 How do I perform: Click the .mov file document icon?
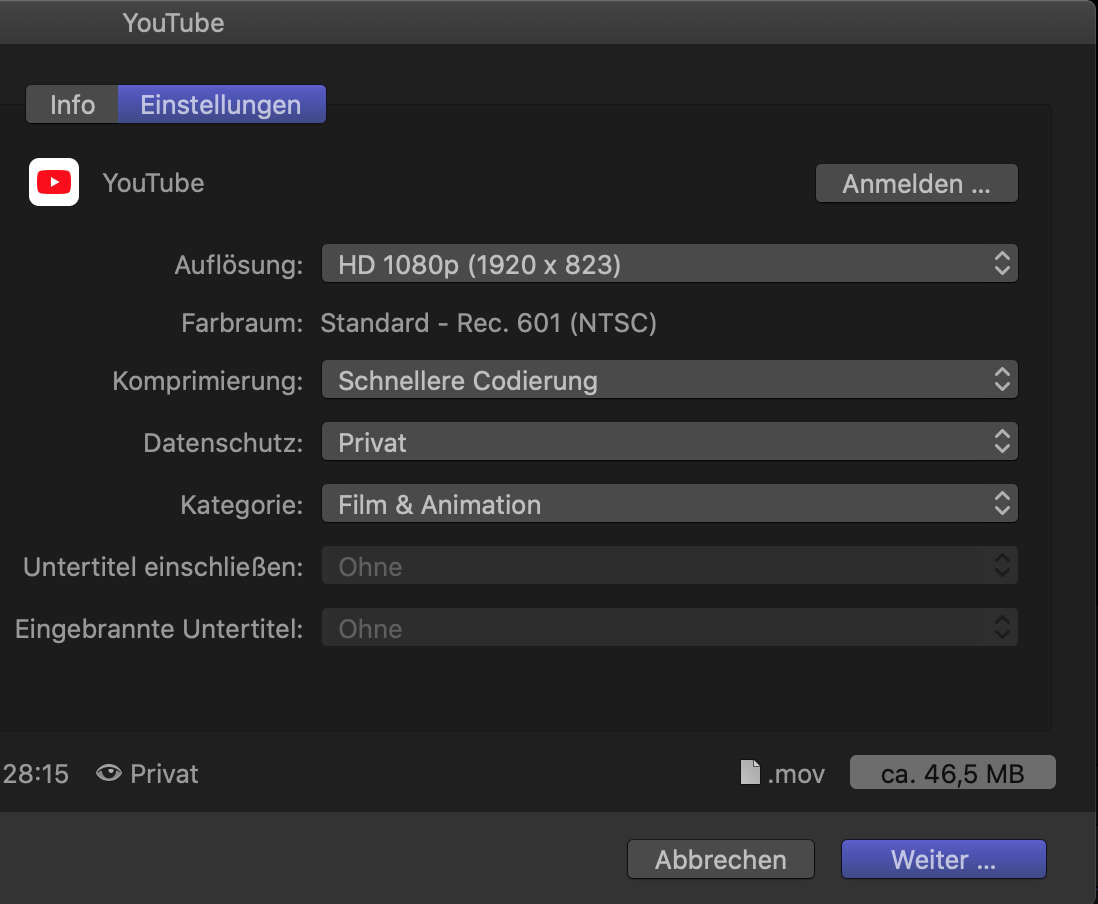(x=749, y=773)
